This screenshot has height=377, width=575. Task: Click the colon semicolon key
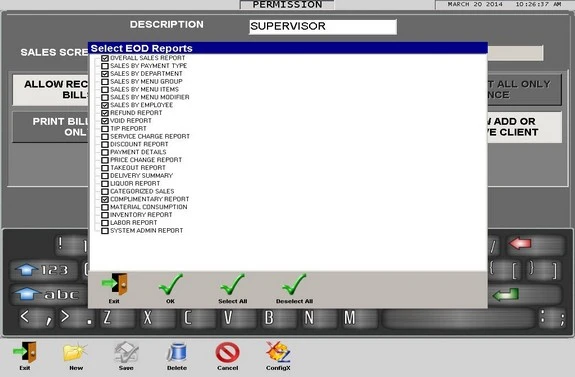click(552, 318)
